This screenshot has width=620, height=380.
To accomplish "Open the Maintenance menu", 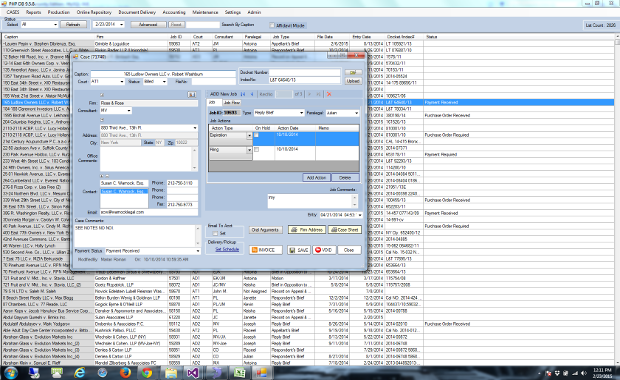I will click(x=205, y=12).
